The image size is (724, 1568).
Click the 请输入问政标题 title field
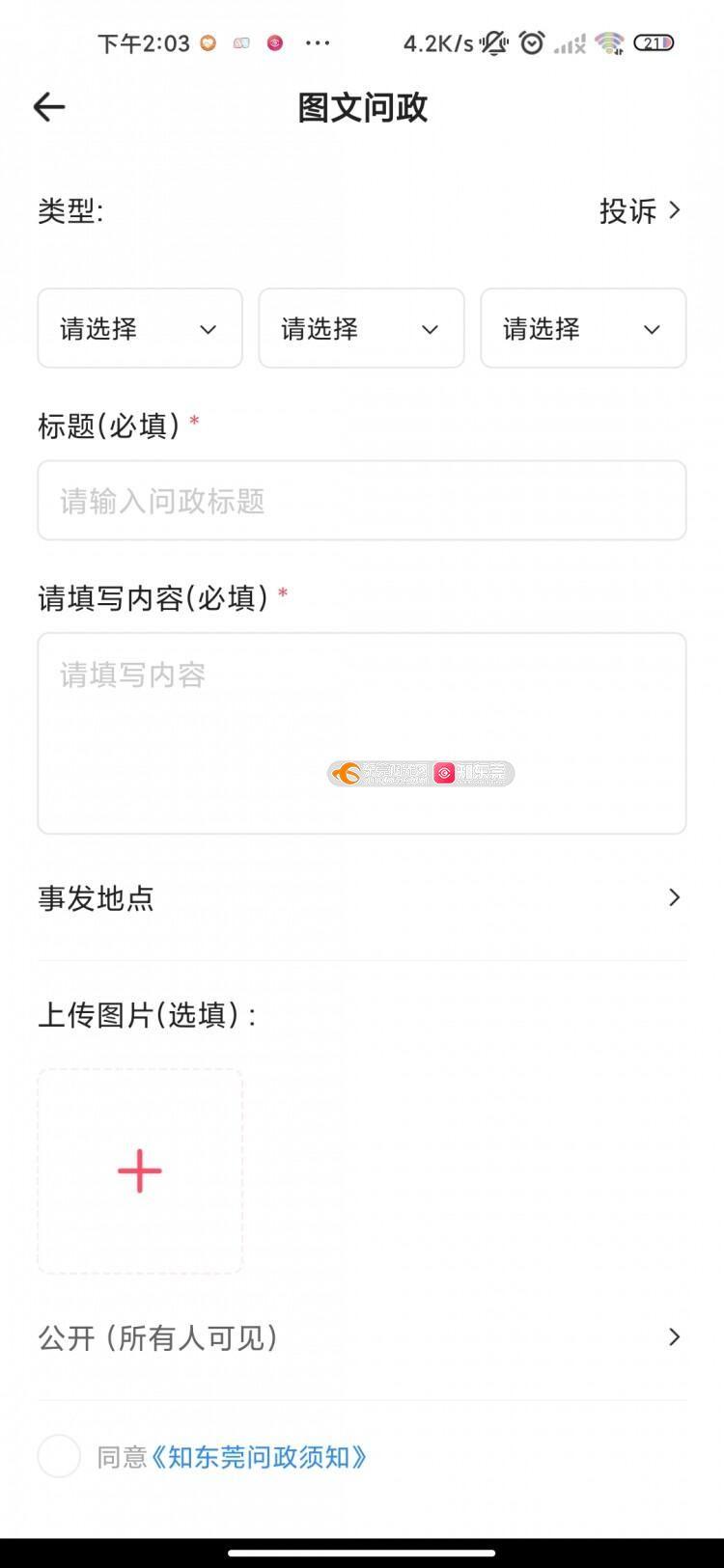coord(361,501)
